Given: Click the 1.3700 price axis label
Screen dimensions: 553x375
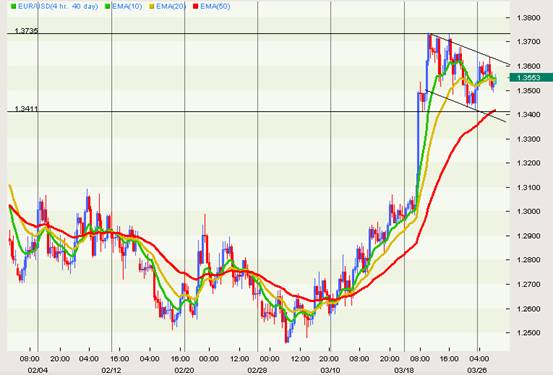Looking at the screenshot, I should tap(528, 42).
